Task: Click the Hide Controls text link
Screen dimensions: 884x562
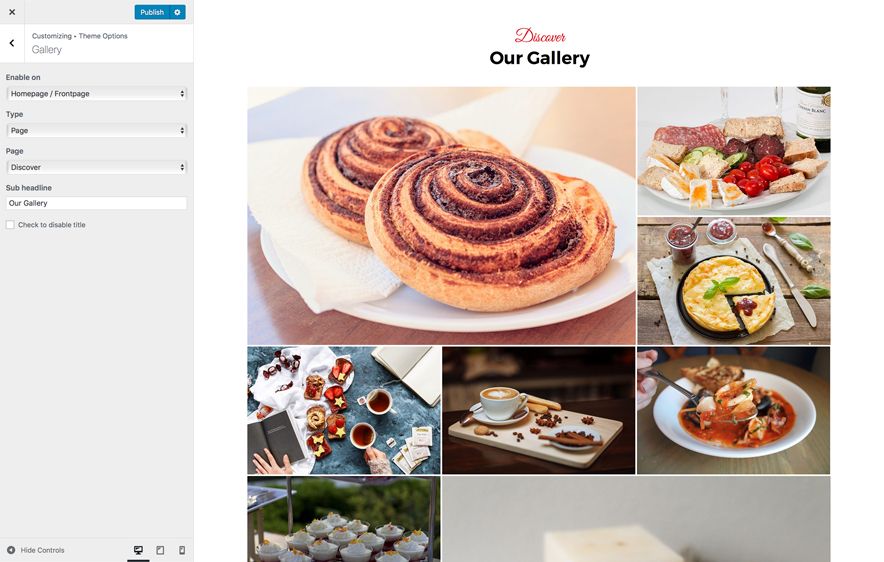Action: [x=42, y=550]
